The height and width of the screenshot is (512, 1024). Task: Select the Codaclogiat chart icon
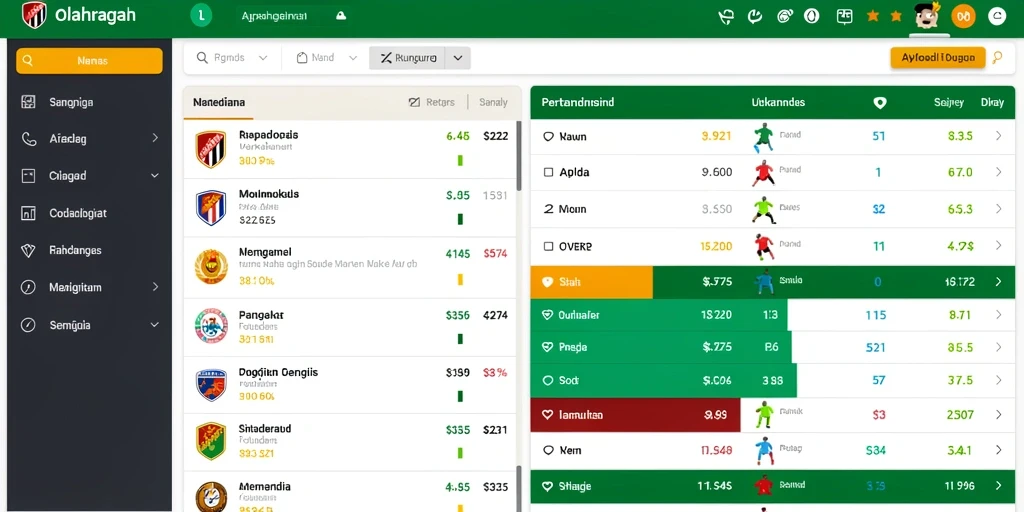(28, 213)
